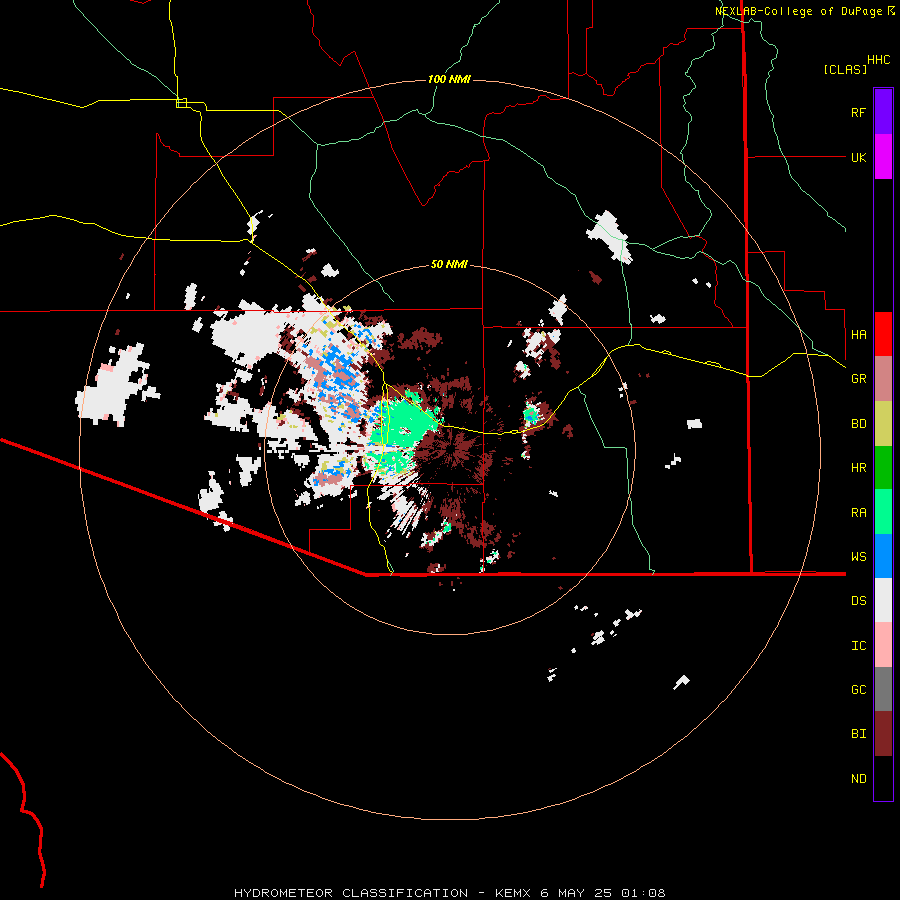Screen dimensions: 900x900
Task: Click the 'BI' legend label
Action: coord(858,734)
